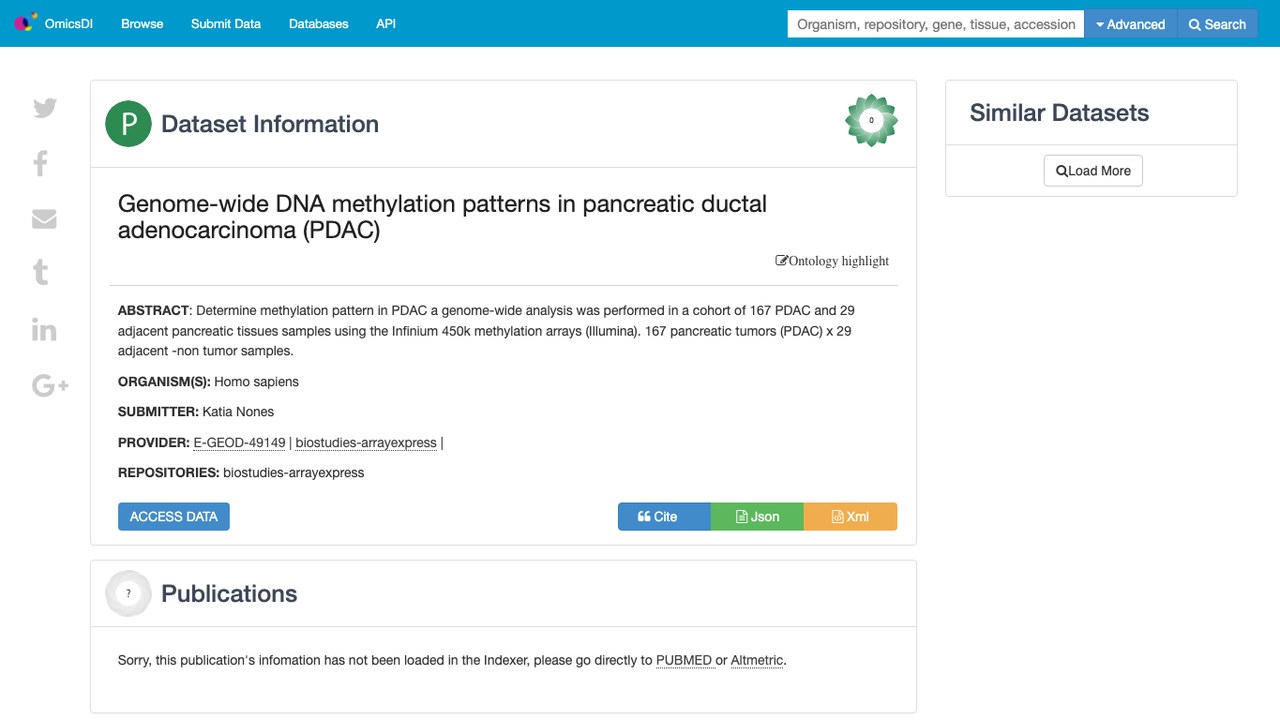Download dataset as Json

(757, 516)
